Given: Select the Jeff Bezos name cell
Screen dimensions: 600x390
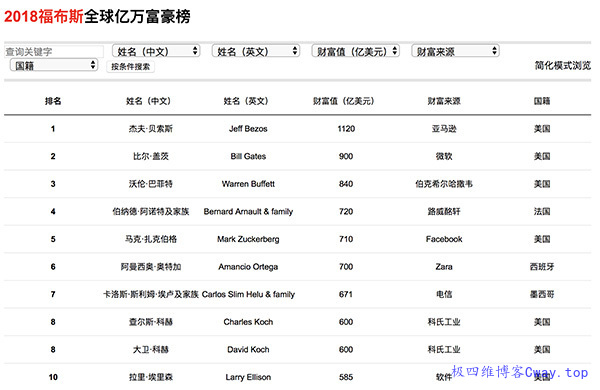Looking at the screenshot, I should pyautogui.click(x=248, y=129).
